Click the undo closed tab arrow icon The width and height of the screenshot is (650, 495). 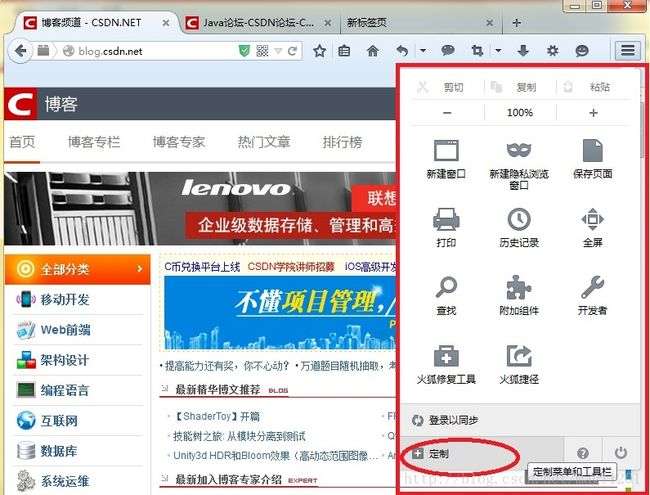(402, 51)
